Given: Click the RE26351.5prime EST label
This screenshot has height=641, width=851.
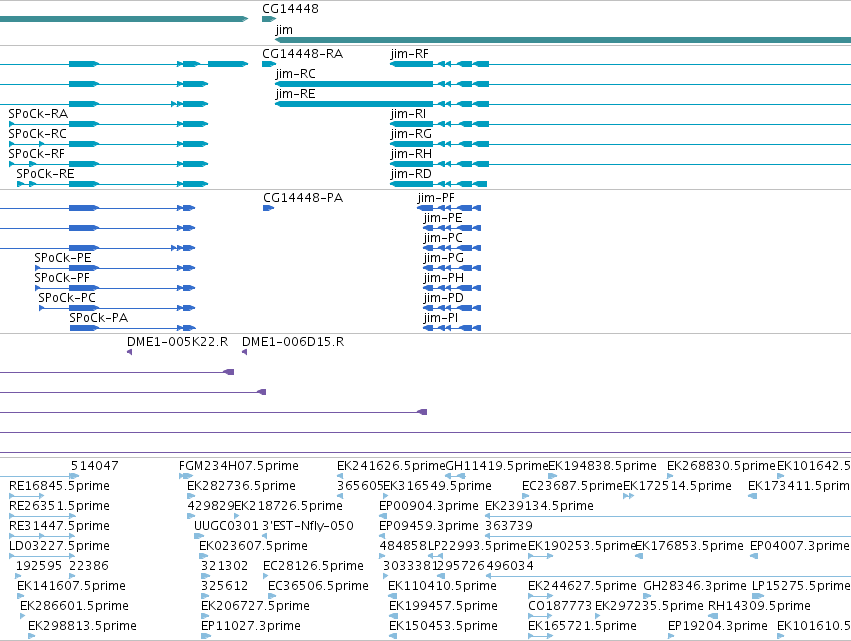Looking at the screenshot, I should [x=59, y=506].
